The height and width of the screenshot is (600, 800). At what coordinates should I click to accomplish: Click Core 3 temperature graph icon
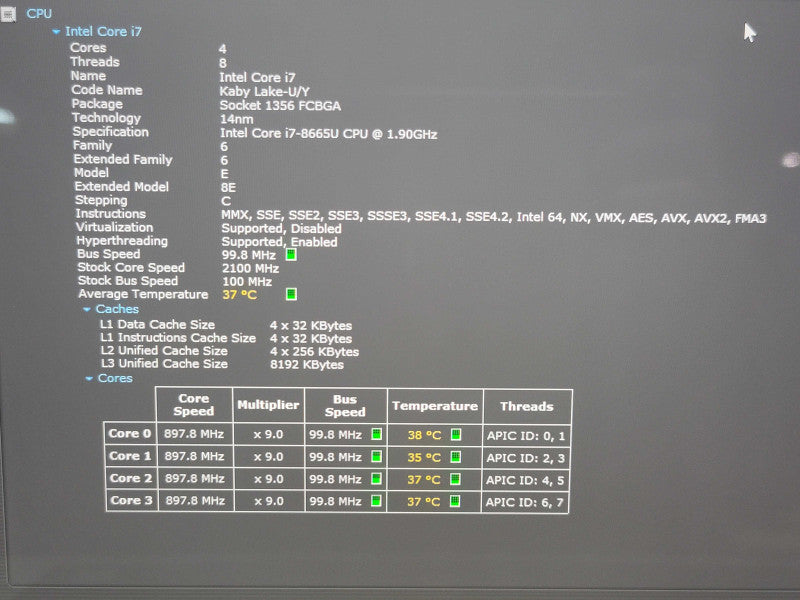(x=455, y=501)
